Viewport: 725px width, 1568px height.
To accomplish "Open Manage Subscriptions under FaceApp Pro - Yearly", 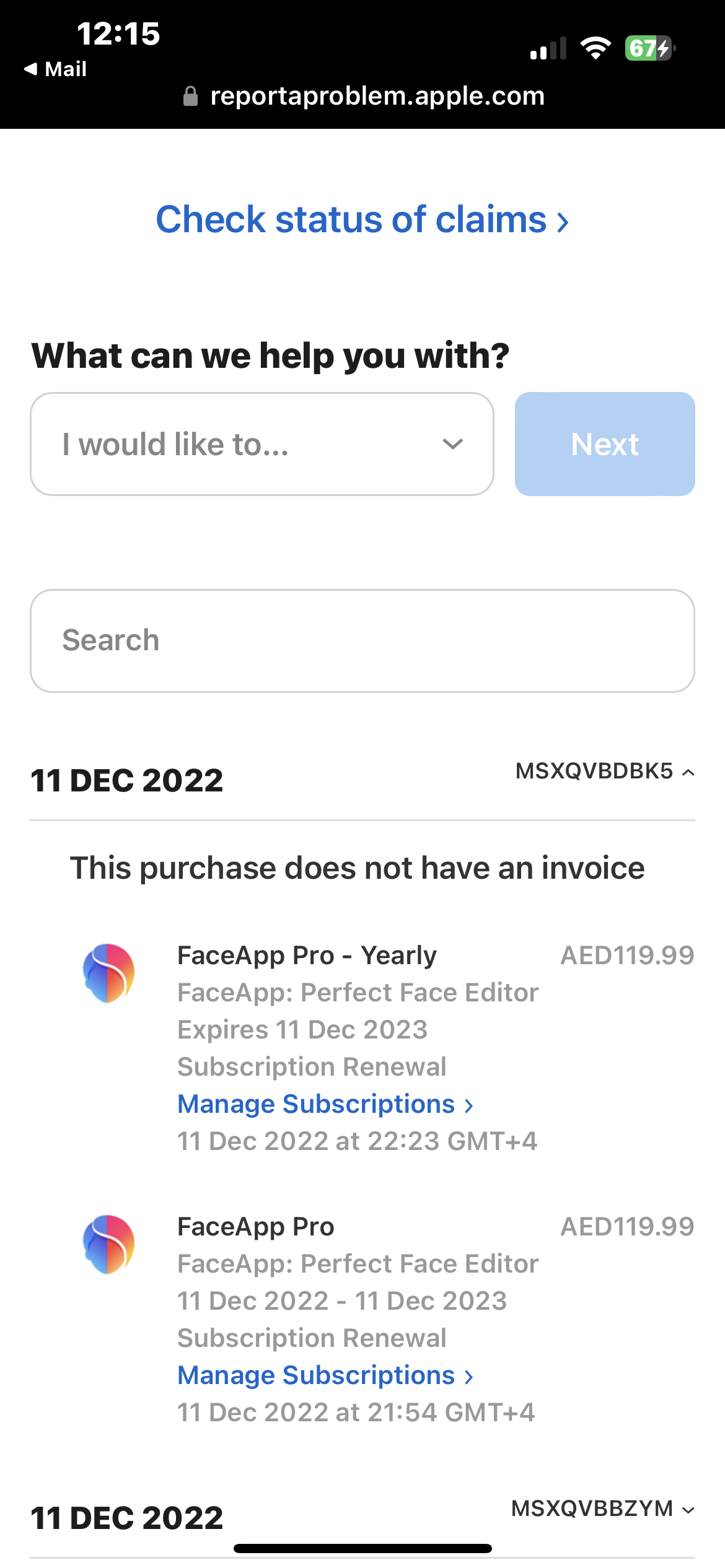I will (325, 1104).
